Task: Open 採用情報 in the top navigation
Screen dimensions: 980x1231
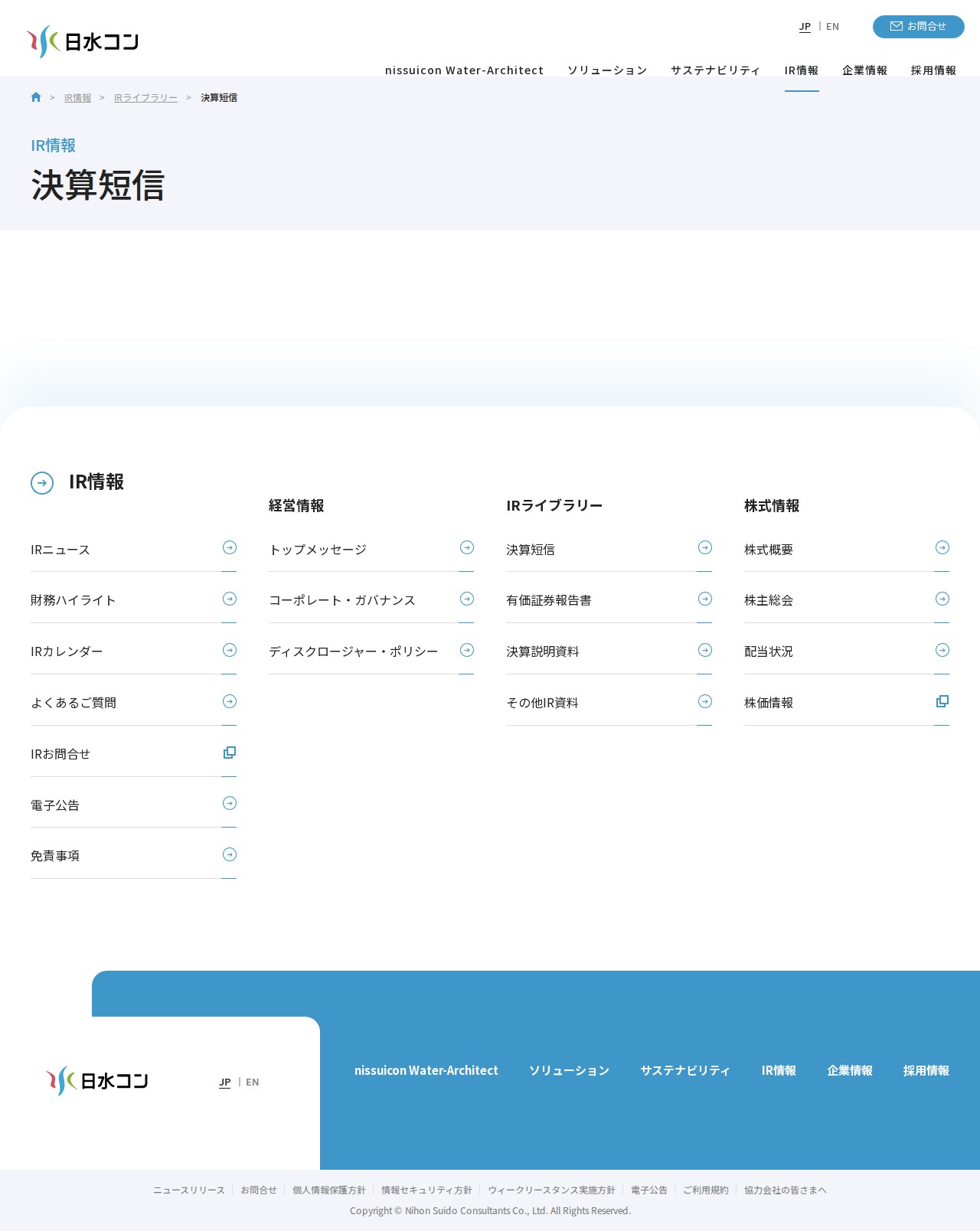Action: point(934,70)
